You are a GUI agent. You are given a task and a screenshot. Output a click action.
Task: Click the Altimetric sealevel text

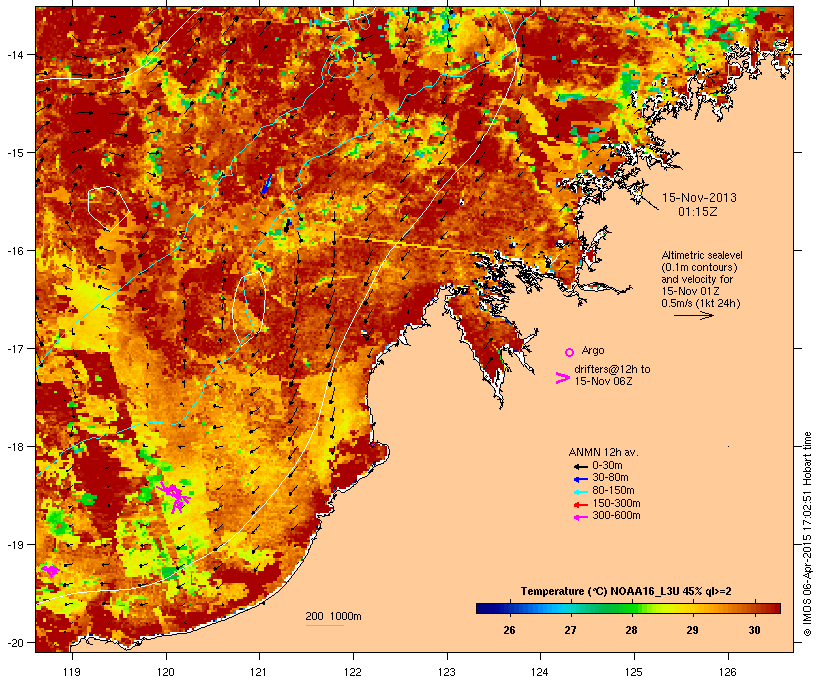click(x=702, y=255)
